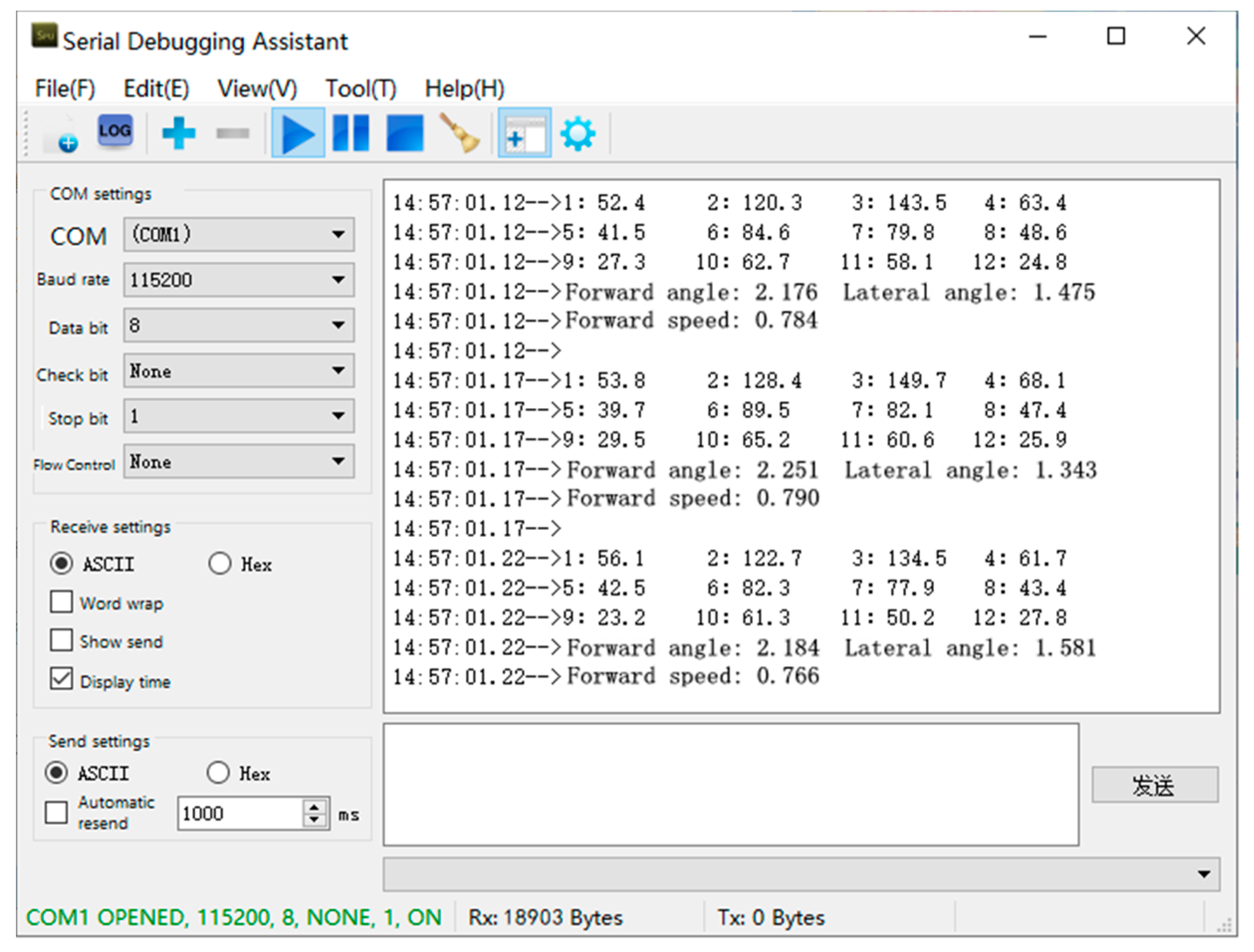Start the serial port with play button
This screenshot has height=952, width=1254.
[x=298, y=133]
